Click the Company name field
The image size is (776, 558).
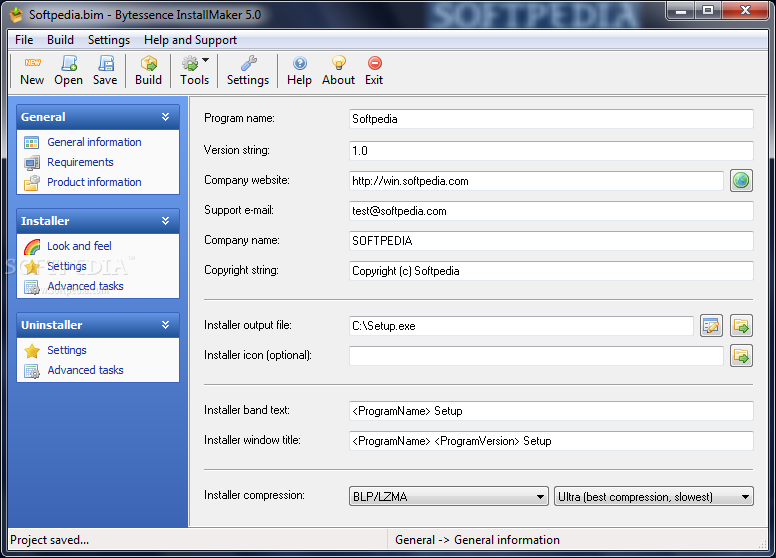tap(551, 241)
